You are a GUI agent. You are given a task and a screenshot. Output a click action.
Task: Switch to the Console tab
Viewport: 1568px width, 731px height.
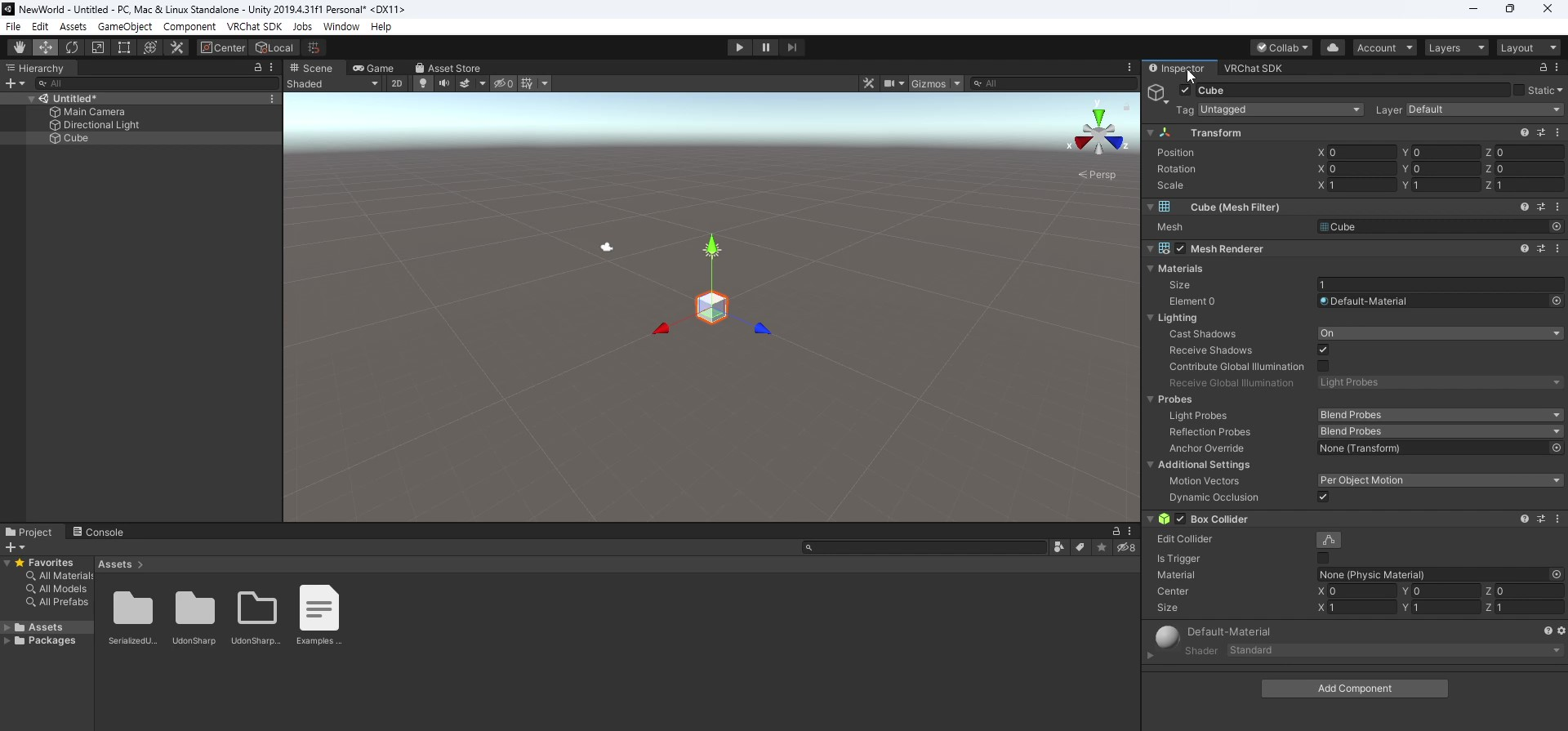tap(98, 532)
